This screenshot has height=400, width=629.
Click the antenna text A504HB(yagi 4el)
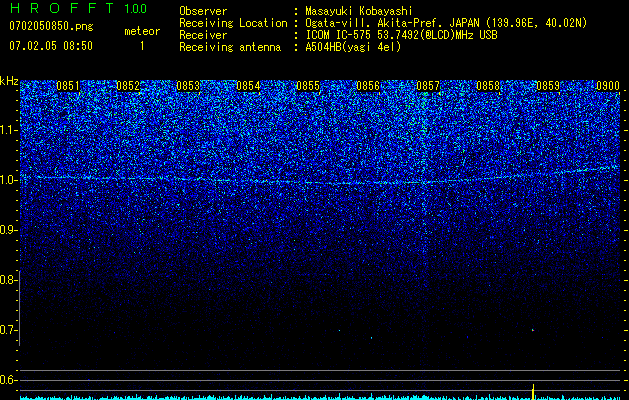353,47
